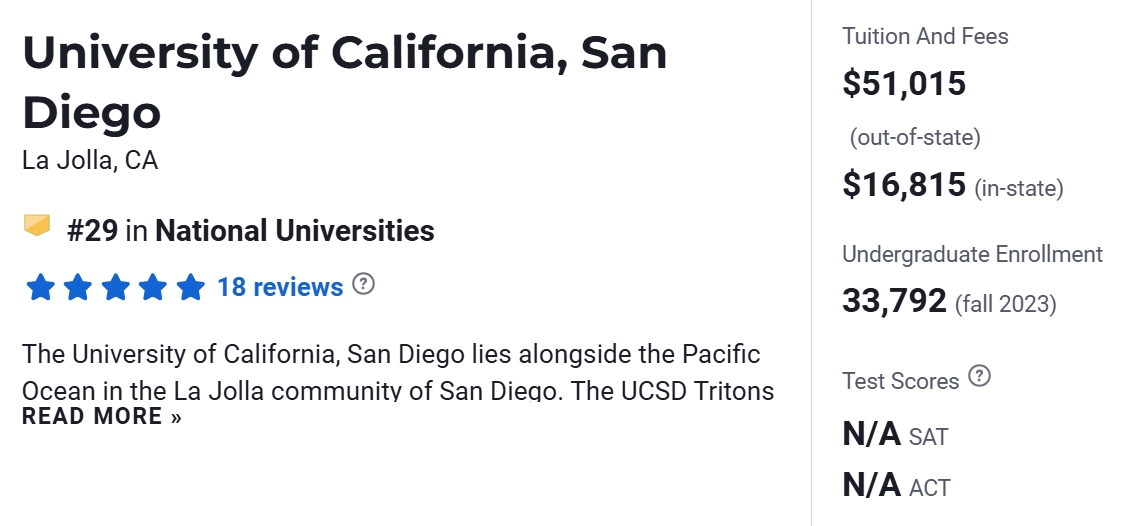
Task: Click the N/A ACT score entry
Action: click(x=896, y=486)
